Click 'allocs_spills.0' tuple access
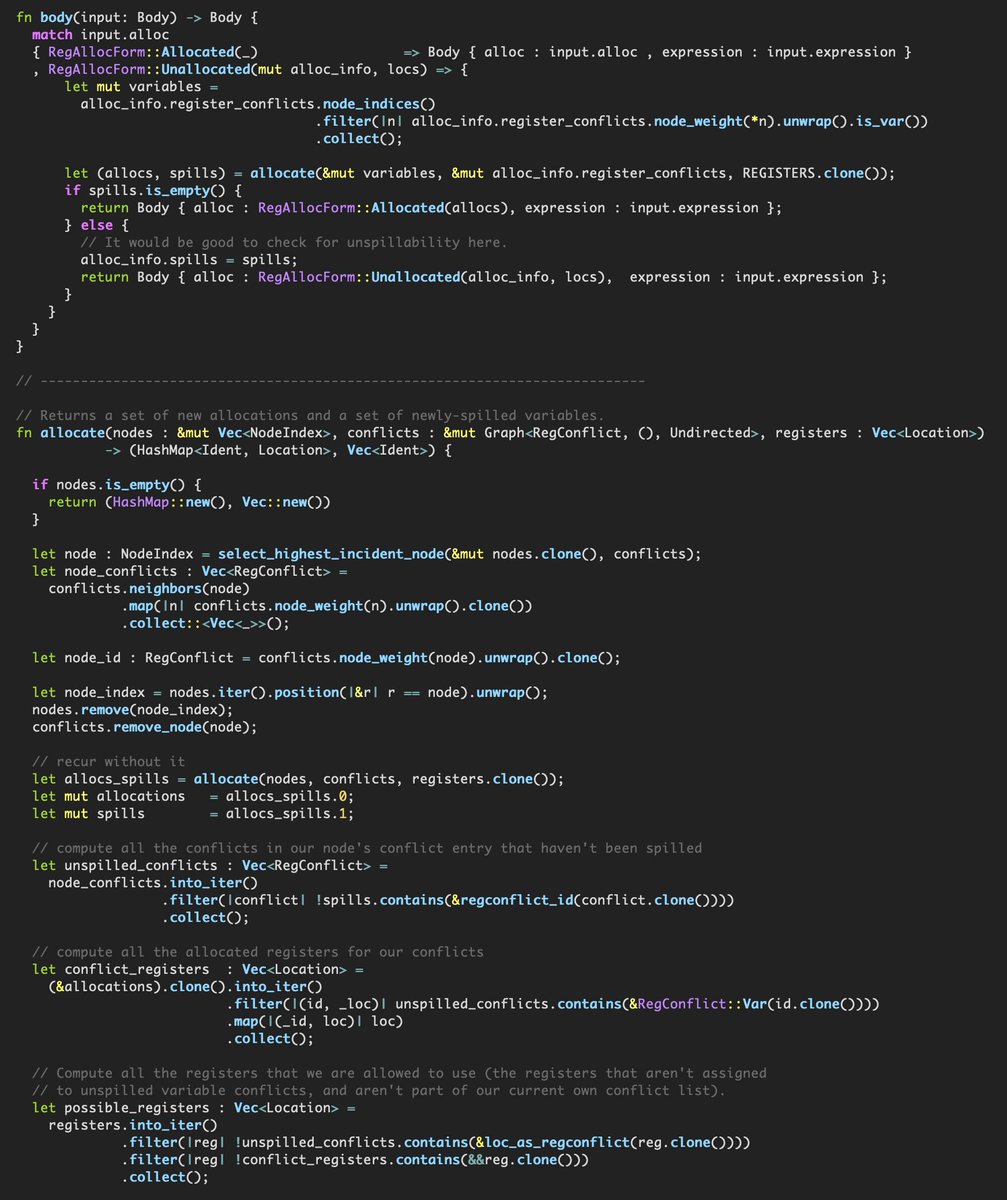 (x=286, y=796)
